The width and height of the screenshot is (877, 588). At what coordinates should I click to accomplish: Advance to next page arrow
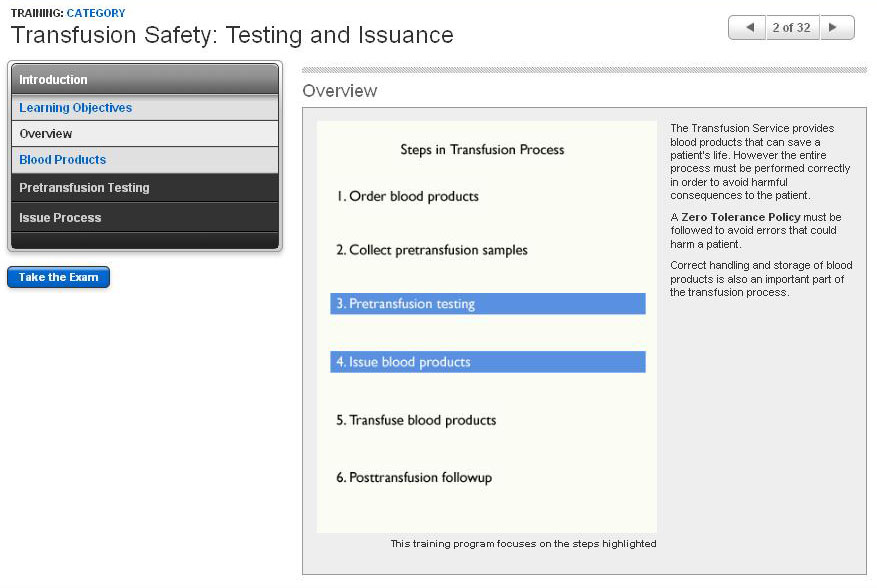tap(837, 28)
